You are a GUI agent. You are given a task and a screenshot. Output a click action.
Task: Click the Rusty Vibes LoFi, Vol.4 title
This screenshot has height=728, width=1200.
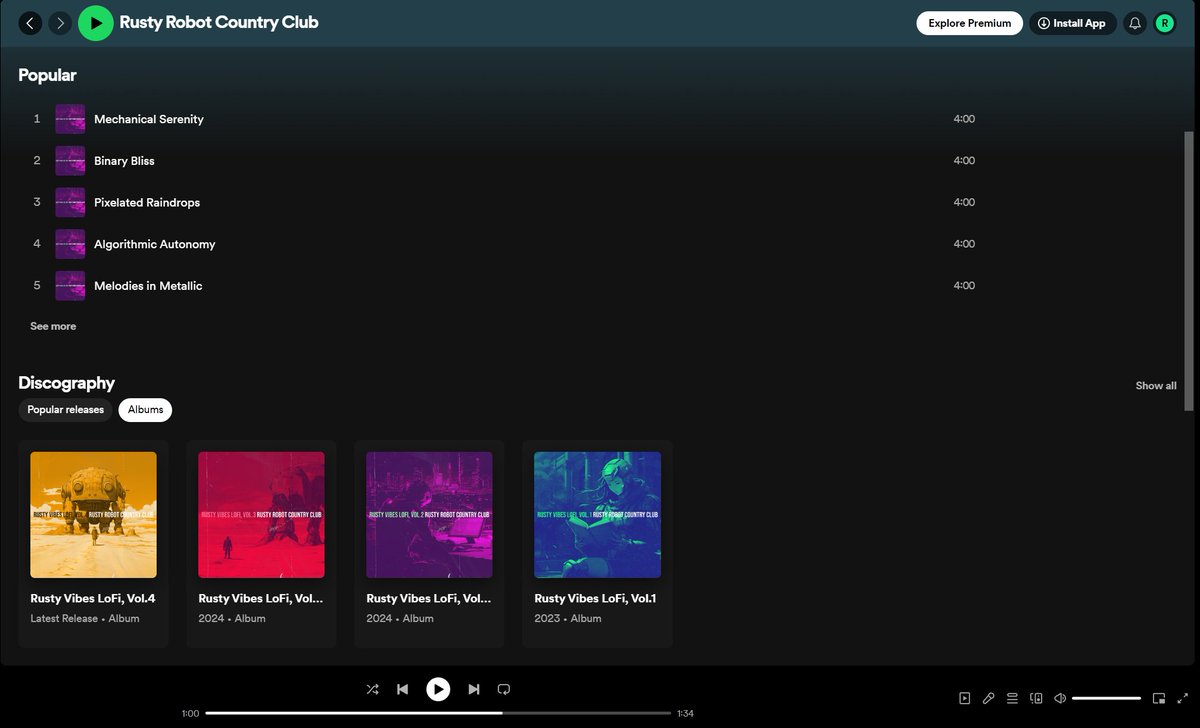tap(93, 599)
